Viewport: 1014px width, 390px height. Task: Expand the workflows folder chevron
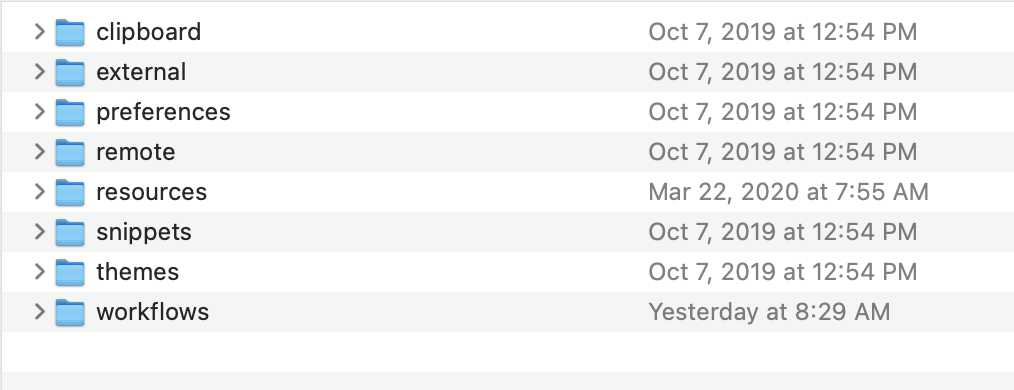[x=39, y=312]
